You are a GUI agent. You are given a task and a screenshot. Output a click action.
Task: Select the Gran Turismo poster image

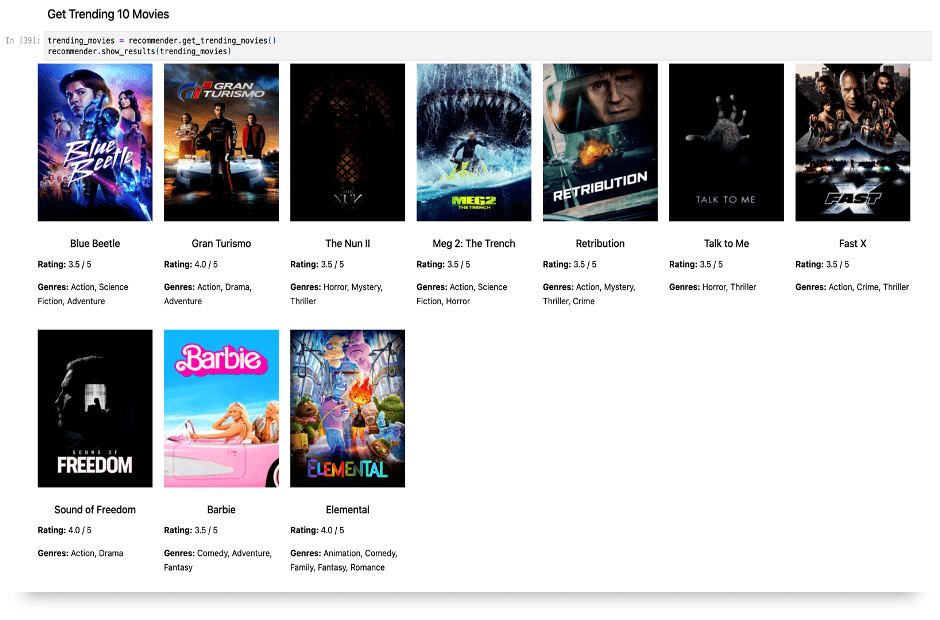coord(221,142)
